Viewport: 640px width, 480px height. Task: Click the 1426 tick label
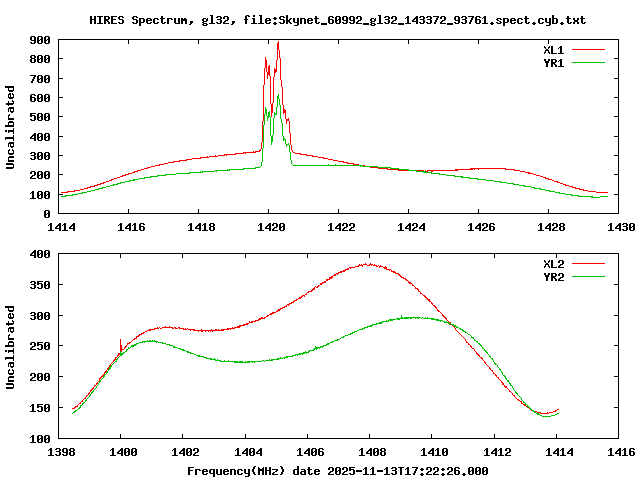pos(481,227)
